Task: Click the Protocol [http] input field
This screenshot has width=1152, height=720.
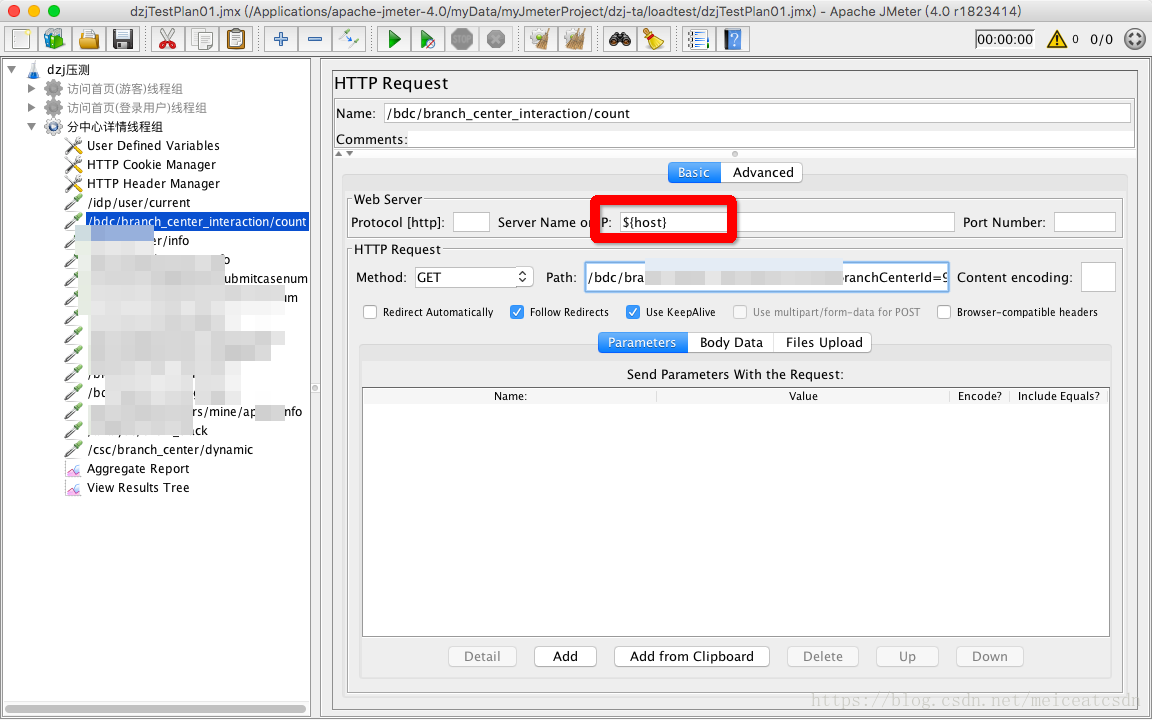Action: coord(471,222)
